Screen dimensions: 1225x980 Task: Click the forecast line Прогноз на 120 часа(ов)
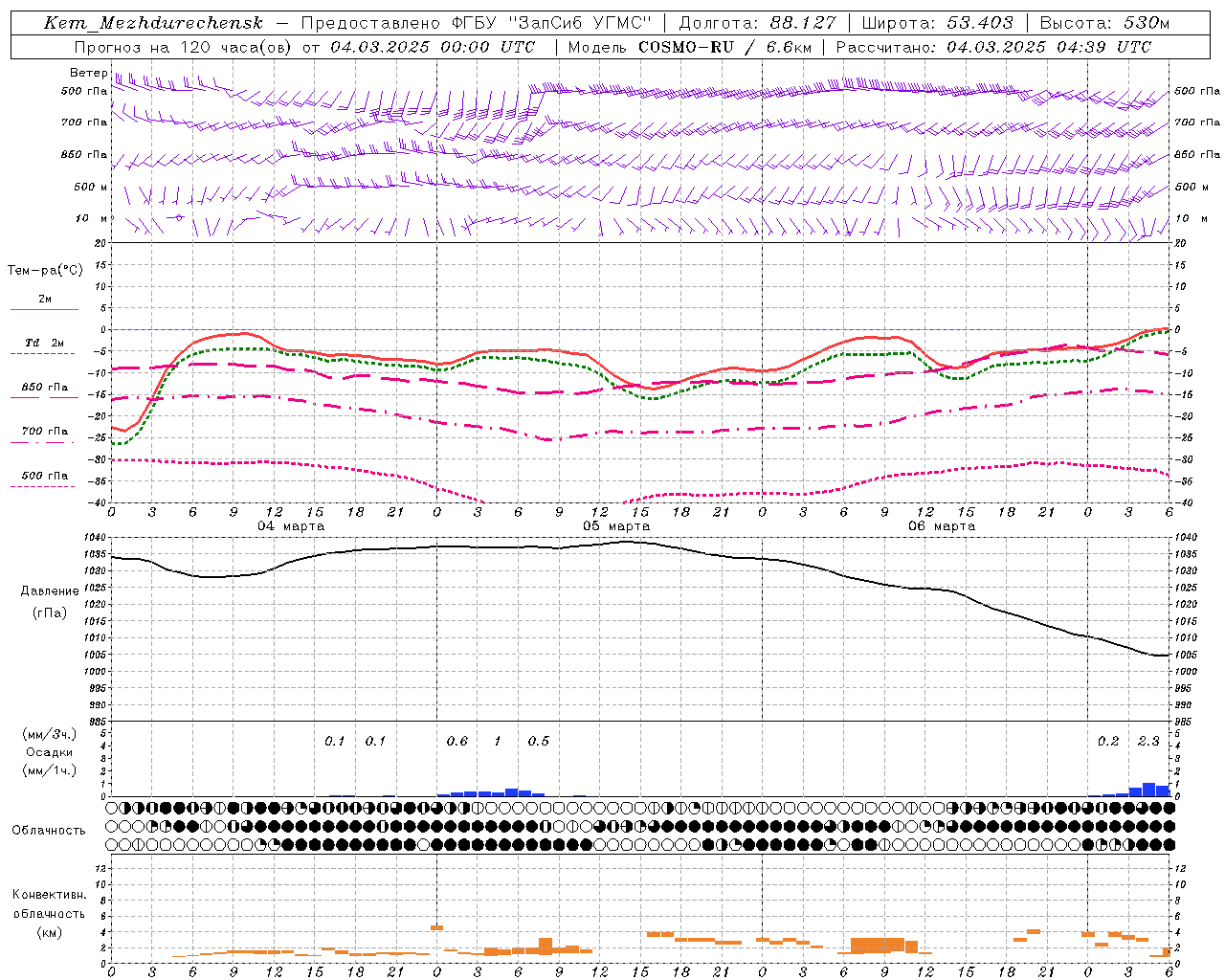coord(183,47)
